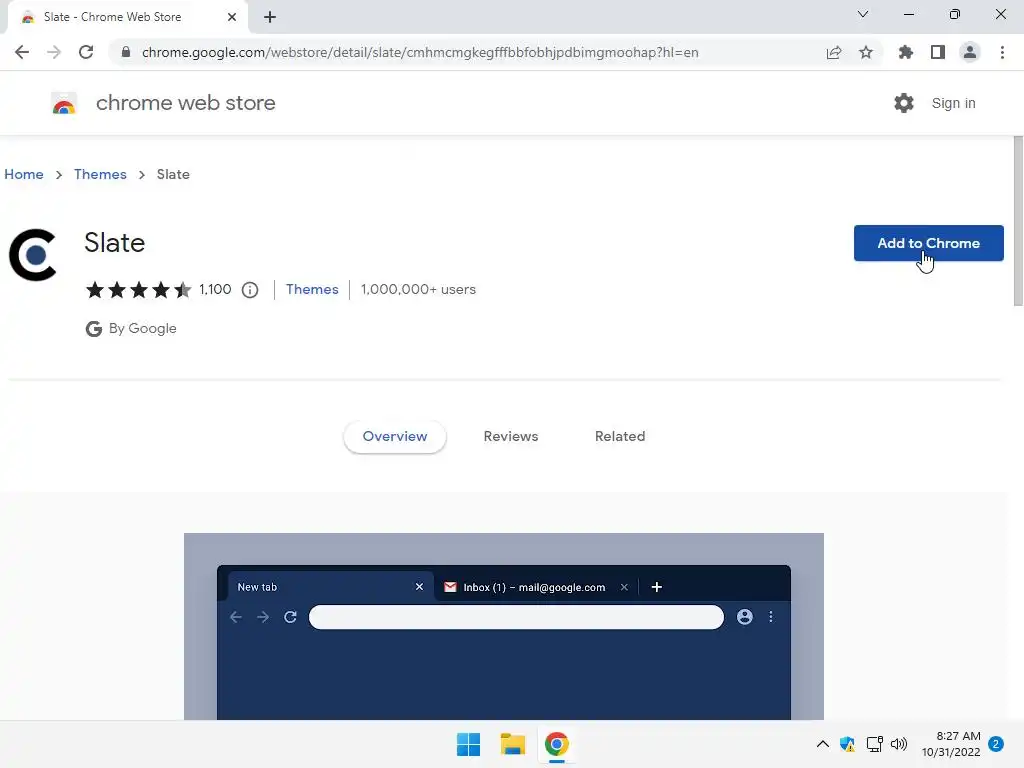This screenshot has width=1024, height=768.
Task: Share this page via the share icon
Action: [x=834, y=52]
